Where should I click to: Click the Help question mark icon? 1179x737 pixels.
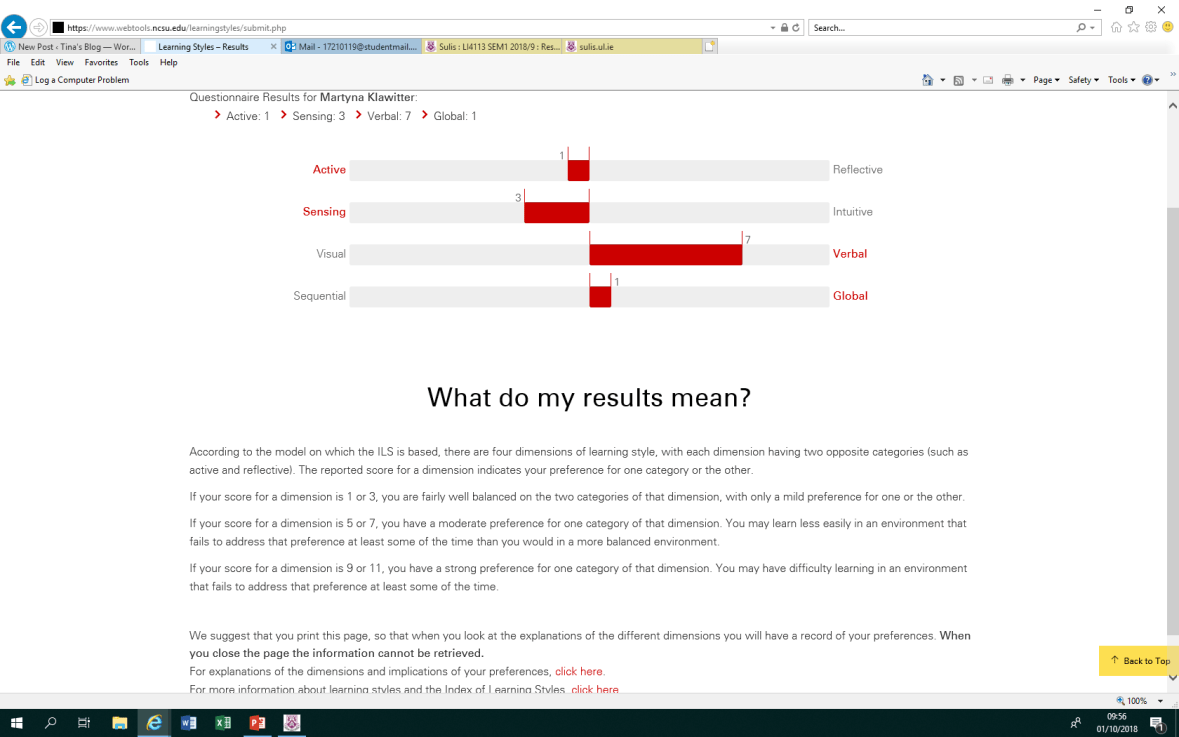tap(1147, 80)
